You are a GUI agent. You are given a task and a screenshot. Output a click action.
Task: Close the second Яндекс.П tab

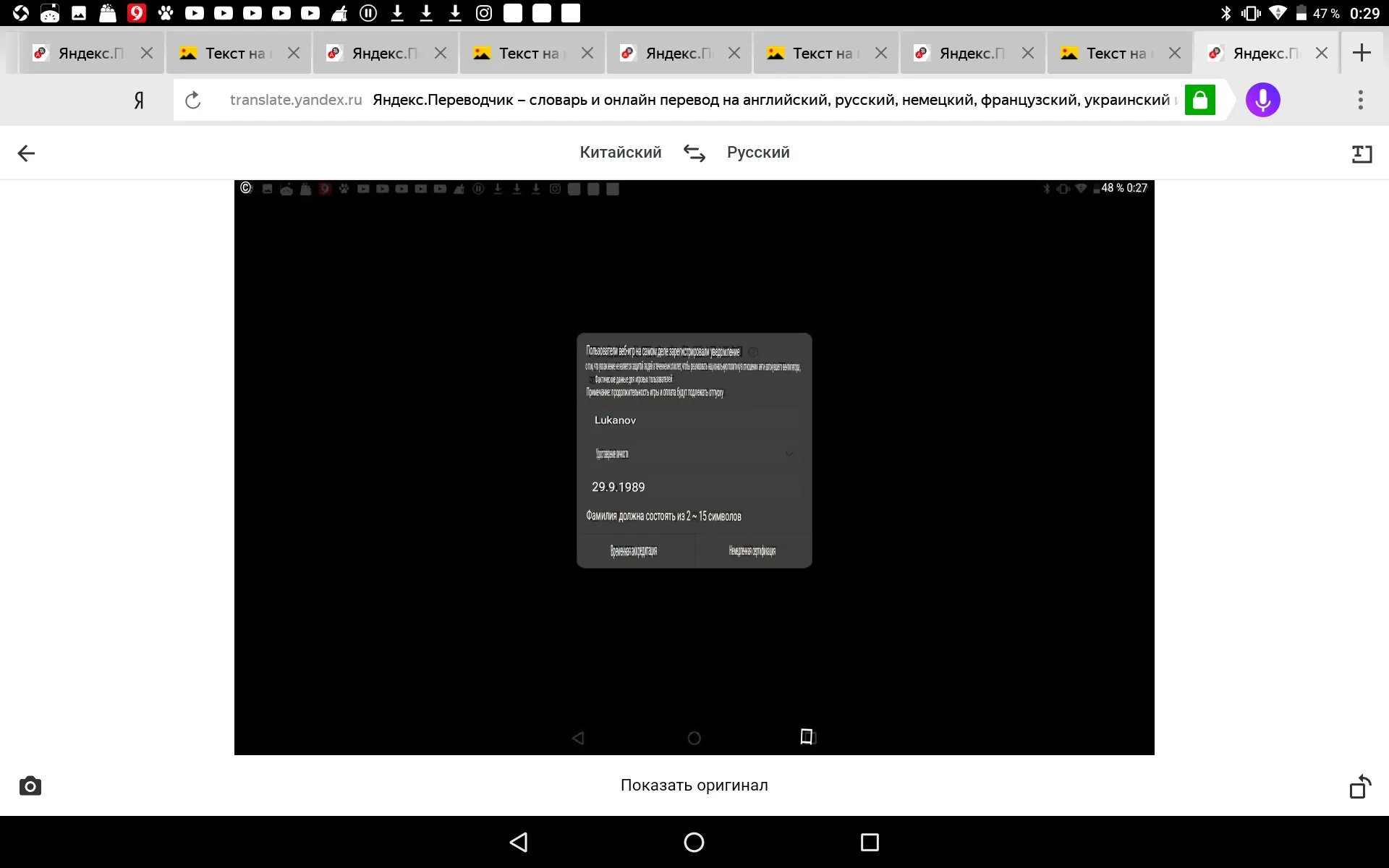click(x=441, y=53)
